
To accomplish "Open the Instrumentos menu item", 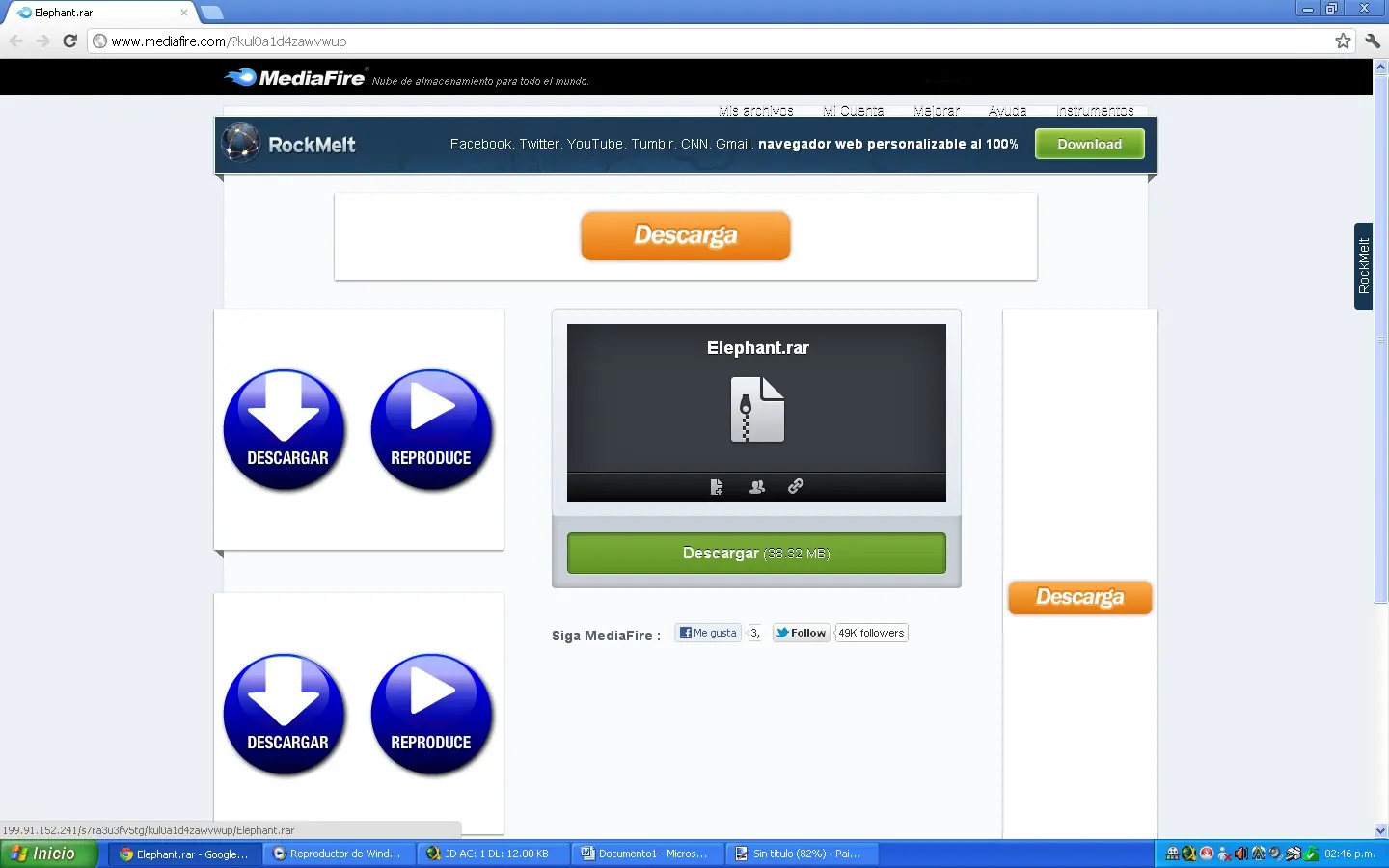I will 1095,111.
